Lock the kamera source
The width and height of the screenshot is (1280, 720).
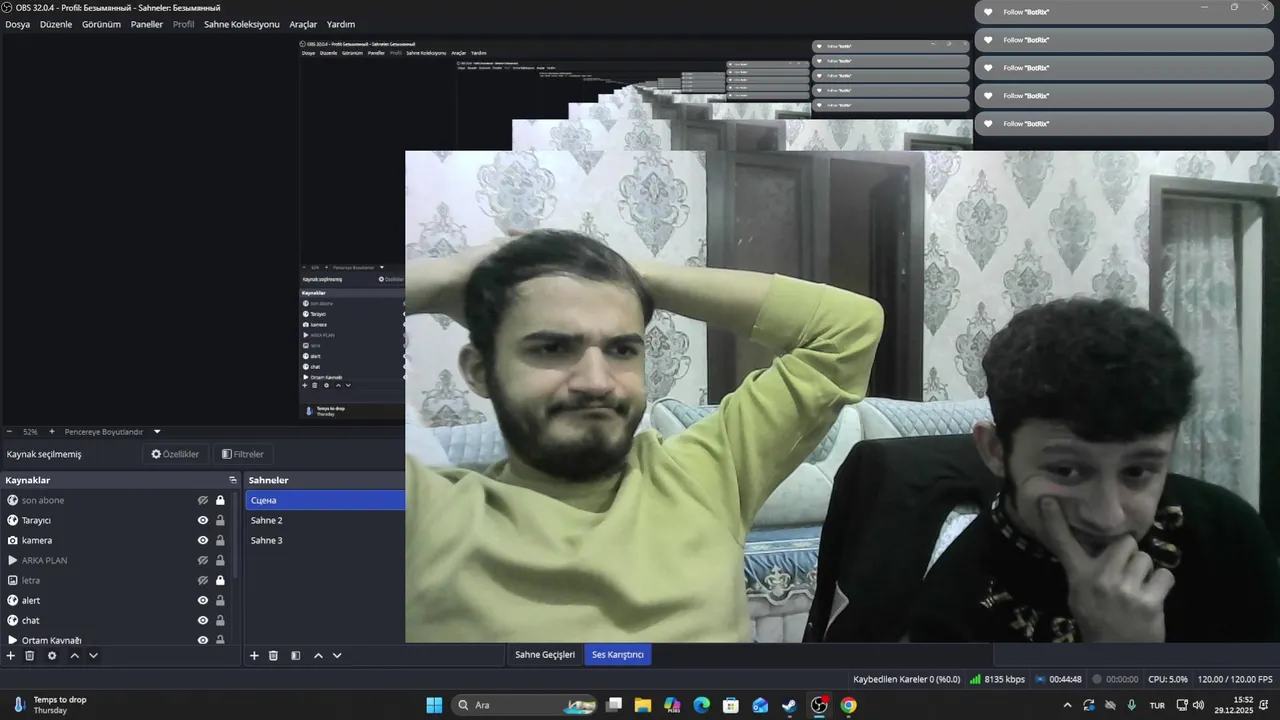click(x=220, y=540)
